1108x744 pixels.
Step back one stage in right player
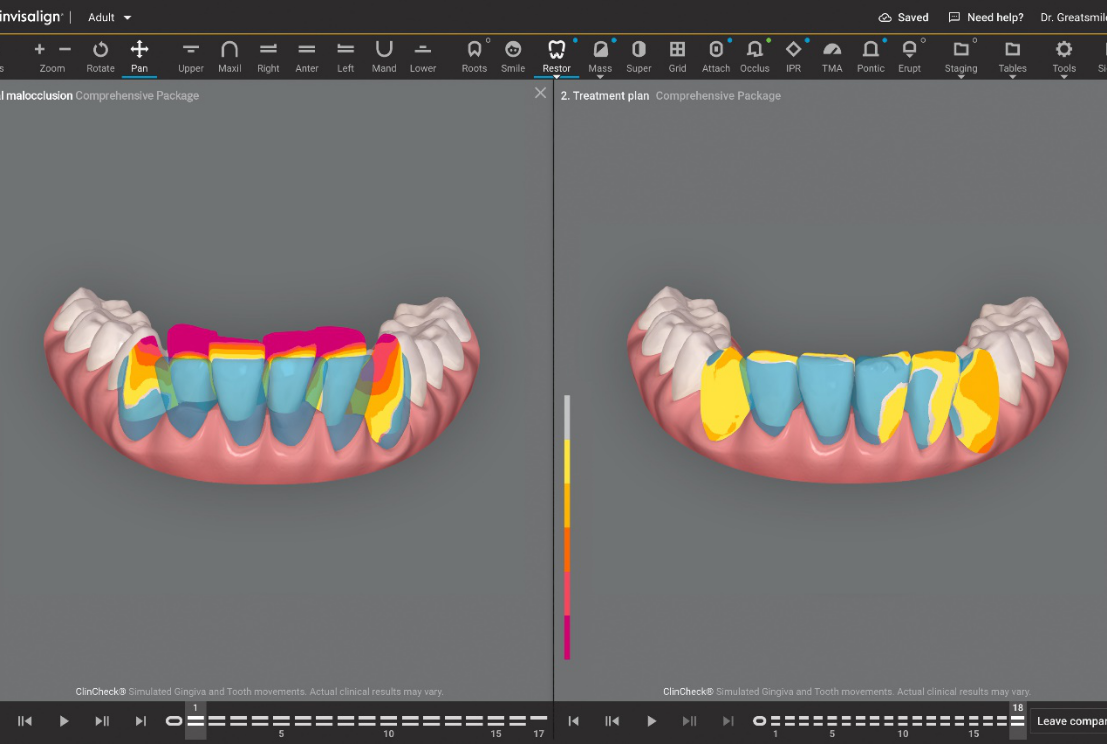[612, 721]
